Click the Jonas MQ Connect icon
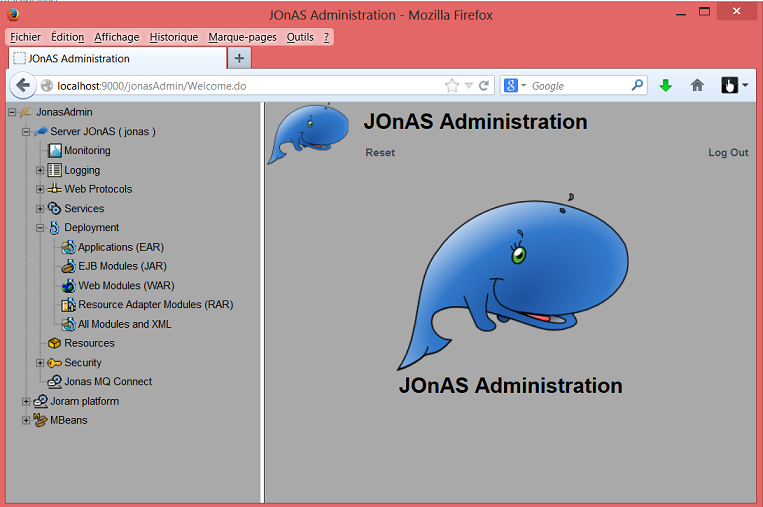Screen dimensions: 763x507 [55, 382]
